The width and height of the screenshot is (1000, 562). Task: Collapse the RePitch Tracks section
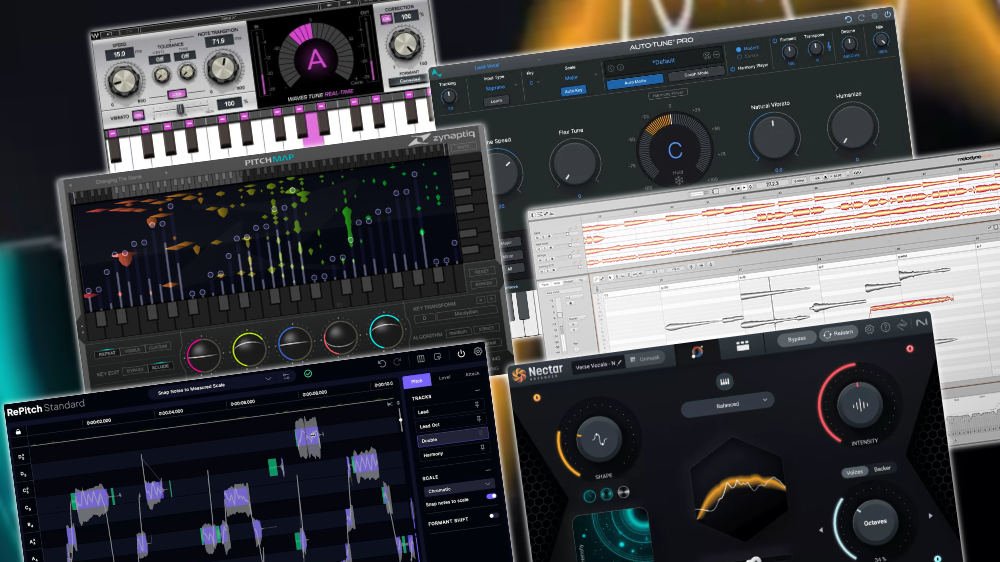[x=478, y=390]
